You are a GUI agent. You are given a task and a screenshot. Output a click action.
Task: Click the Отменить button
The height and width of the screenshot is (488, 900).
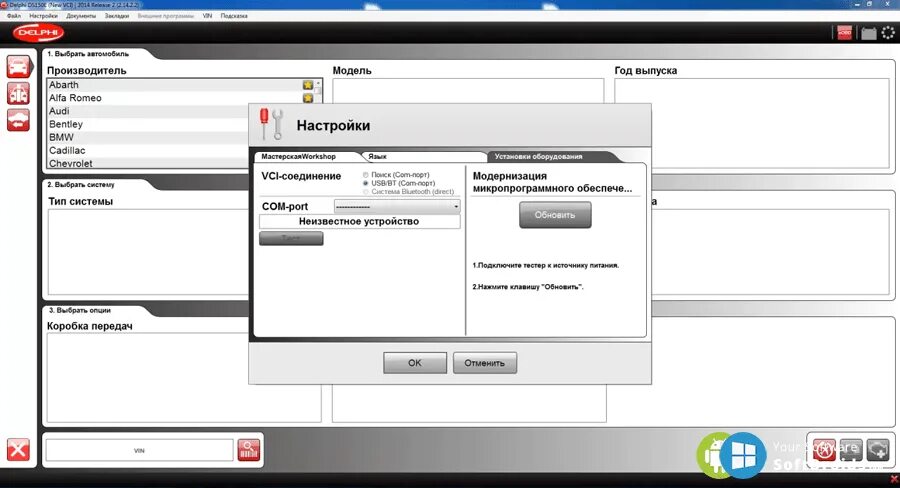point(484,363)
